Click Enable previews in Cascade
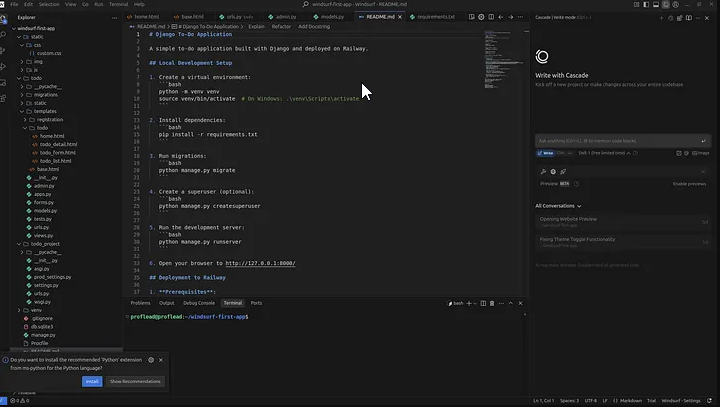The width and height of the screenshot is (720, 407). (689, 184)
